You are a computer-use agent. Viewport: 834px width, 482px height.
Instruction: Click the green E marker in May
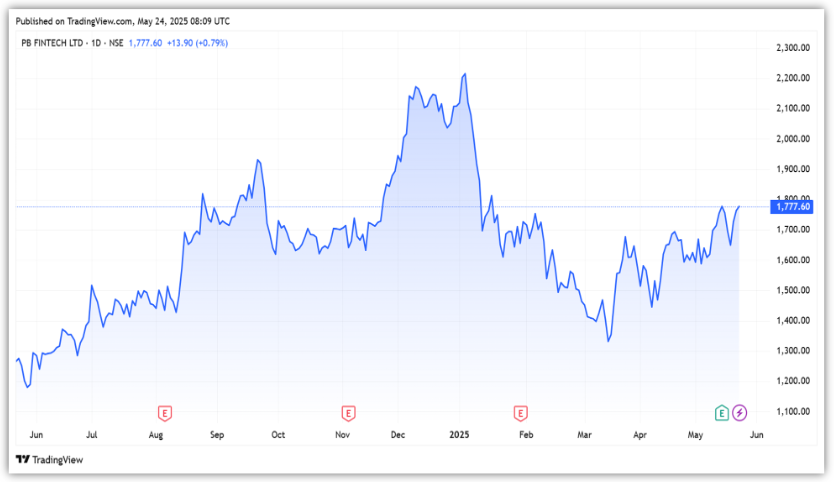coord(722,412)
